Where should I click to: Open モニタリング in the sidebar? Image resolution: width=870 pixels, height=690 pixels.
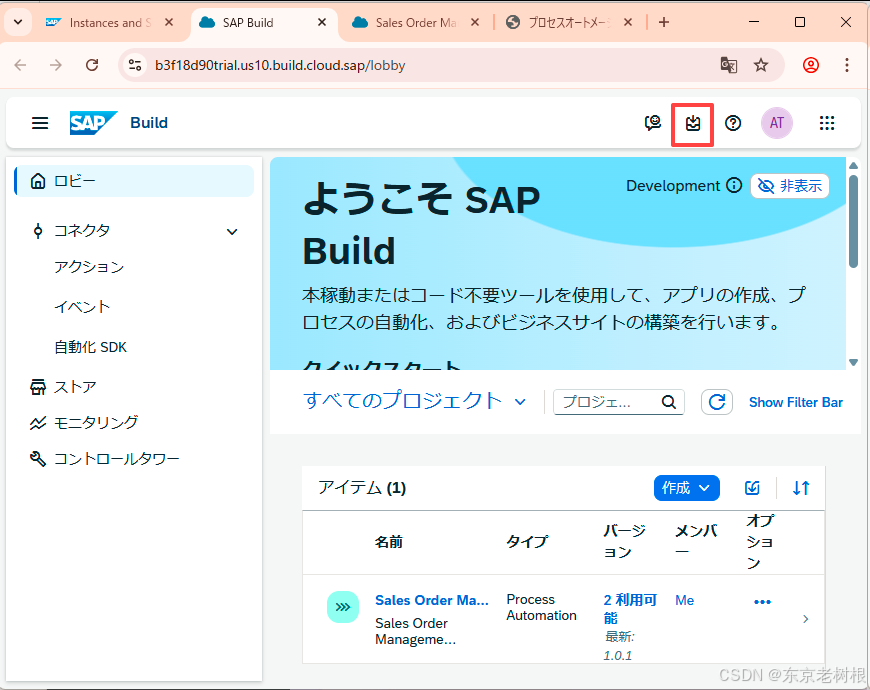pyautogui.click(x=95, y=423)
